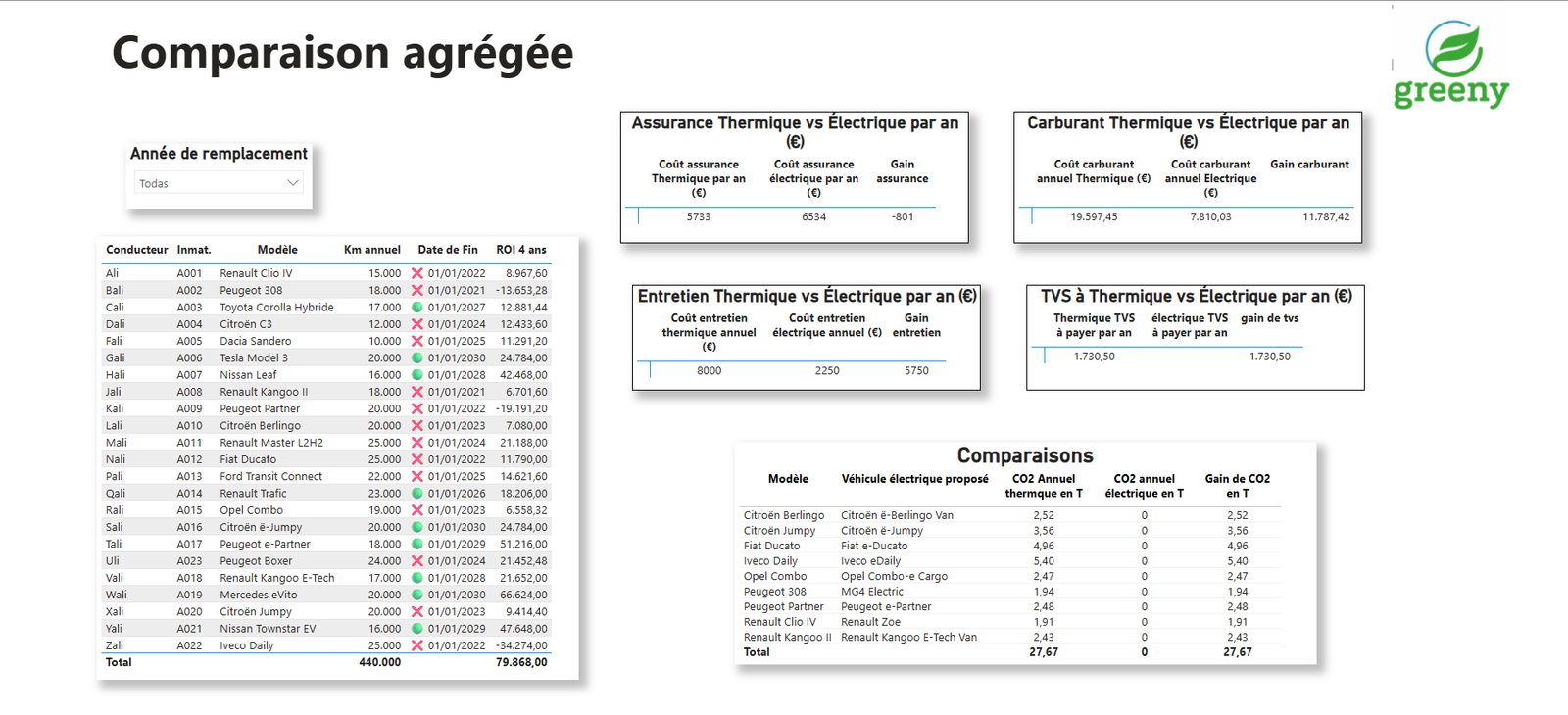This screenshot has height=715, width=1568.
Task: Click entretien électrique value 2250
Action: tap(827, 370)
